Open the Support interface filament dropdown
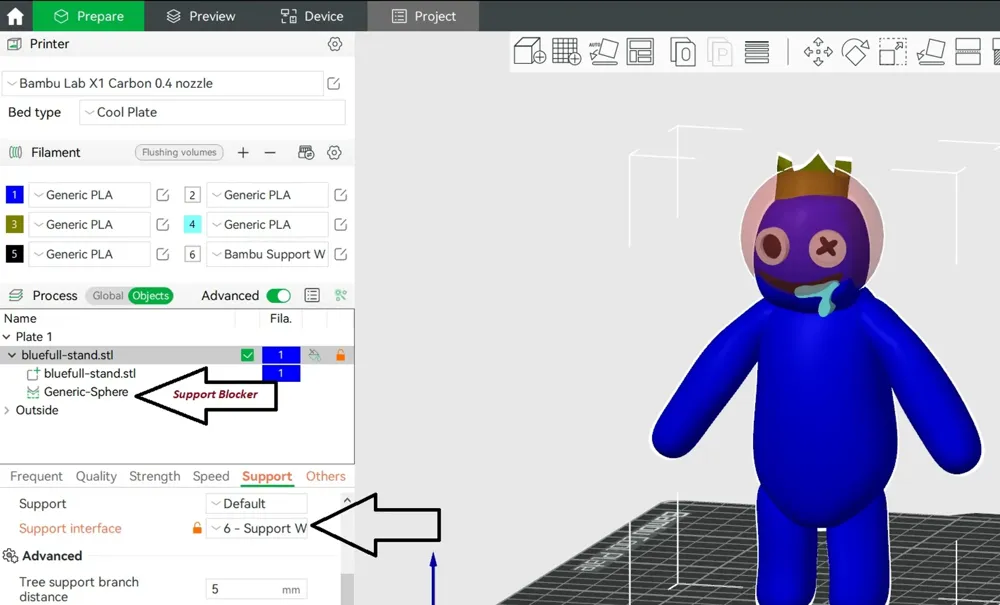1000x605 pixels. [x=258, y=529]
